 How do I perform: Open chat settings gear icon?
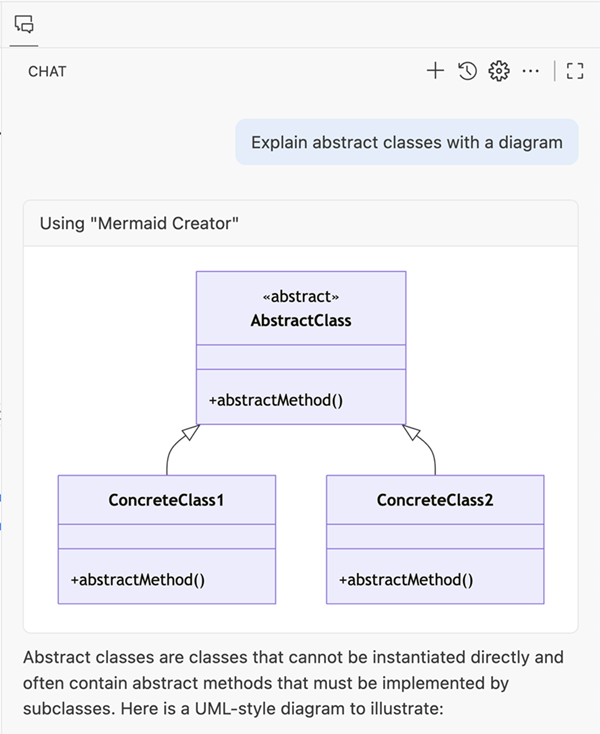[499, 71]
